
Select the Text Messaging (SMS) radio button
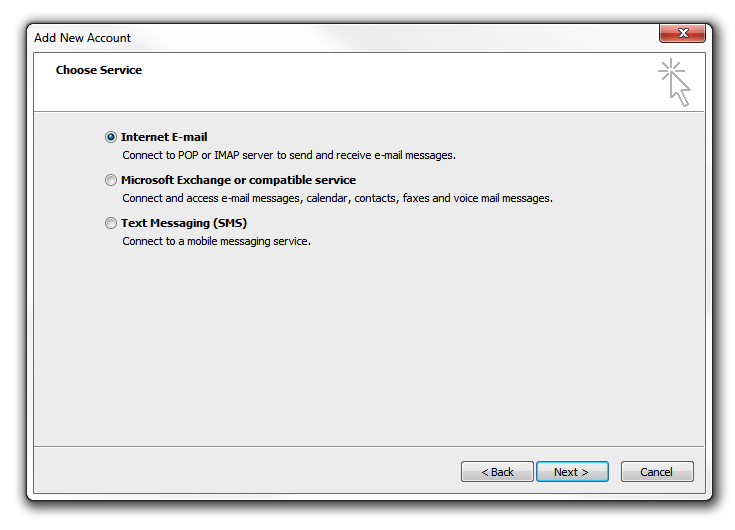tap(111, 223)
